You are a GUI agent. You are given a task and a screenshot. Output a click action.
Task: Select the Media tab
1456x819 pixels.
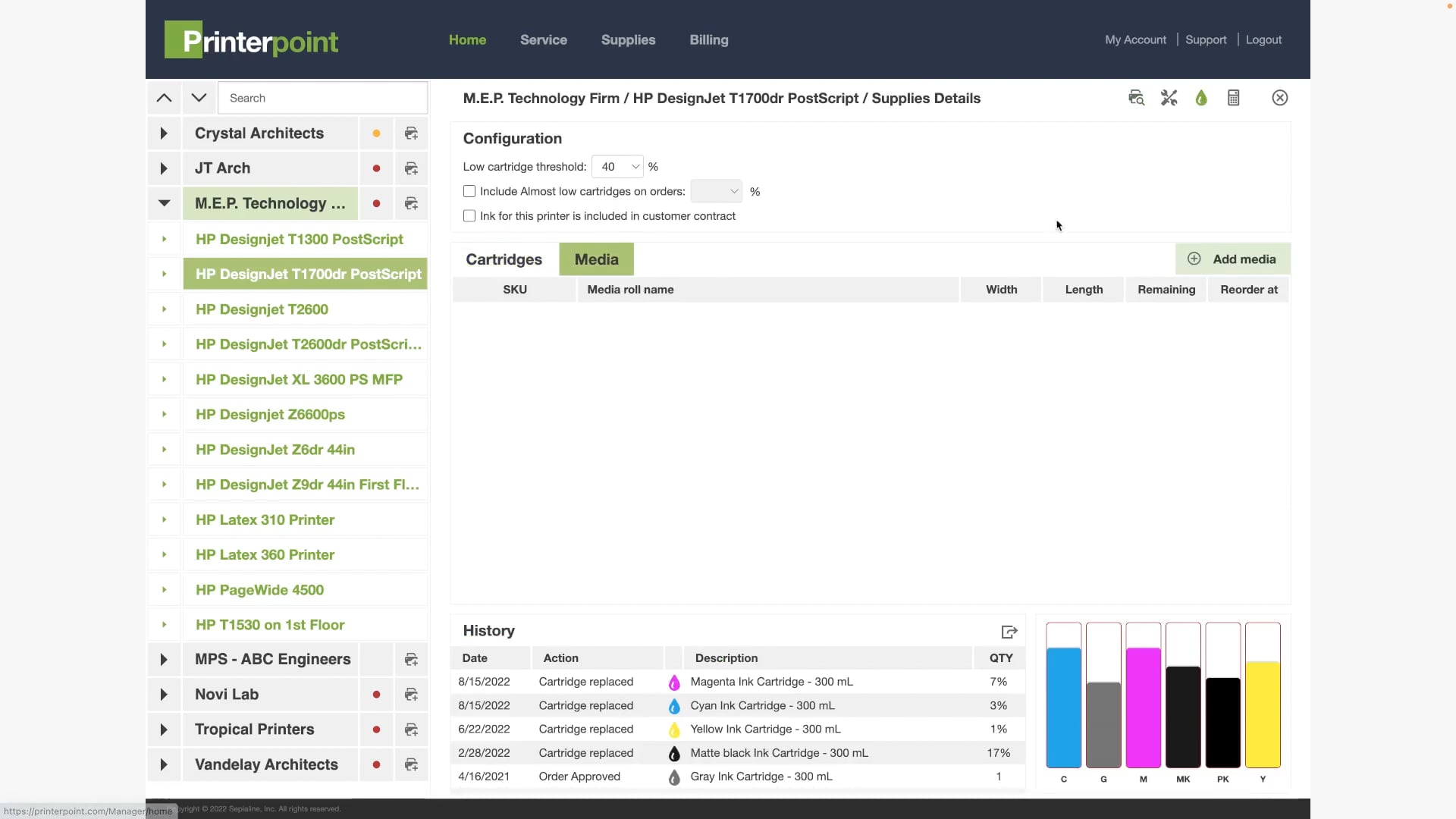click(x=597, y=259)
